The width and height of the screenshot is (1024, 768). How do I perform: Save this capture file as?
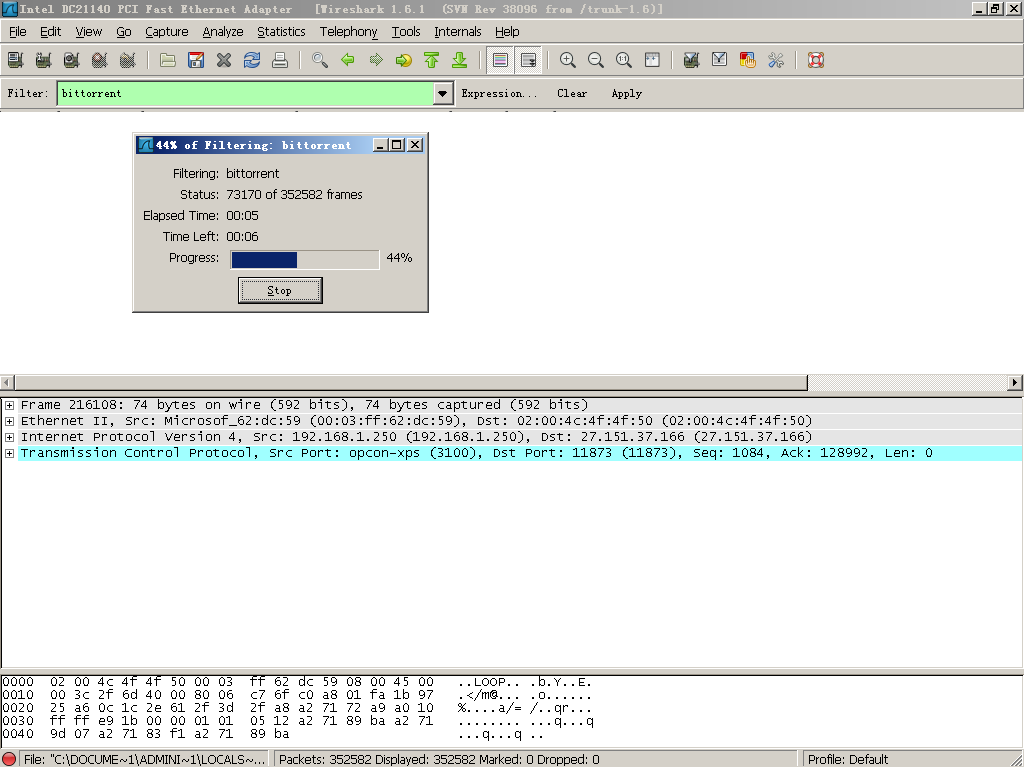click(x=196, y=60)
